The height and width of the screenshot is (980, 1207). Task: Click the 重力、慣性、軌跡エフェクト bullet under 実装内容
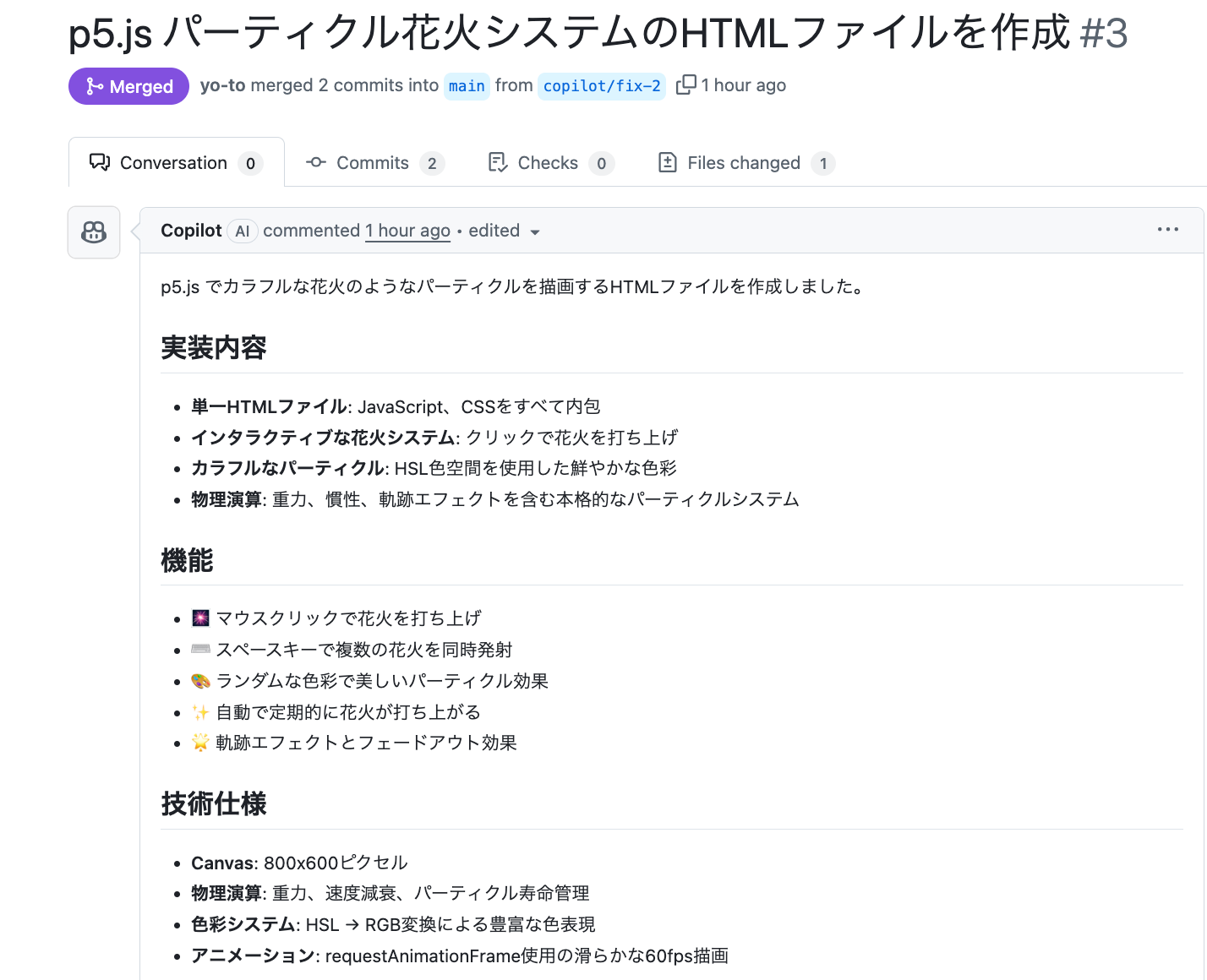pos(495,499)
